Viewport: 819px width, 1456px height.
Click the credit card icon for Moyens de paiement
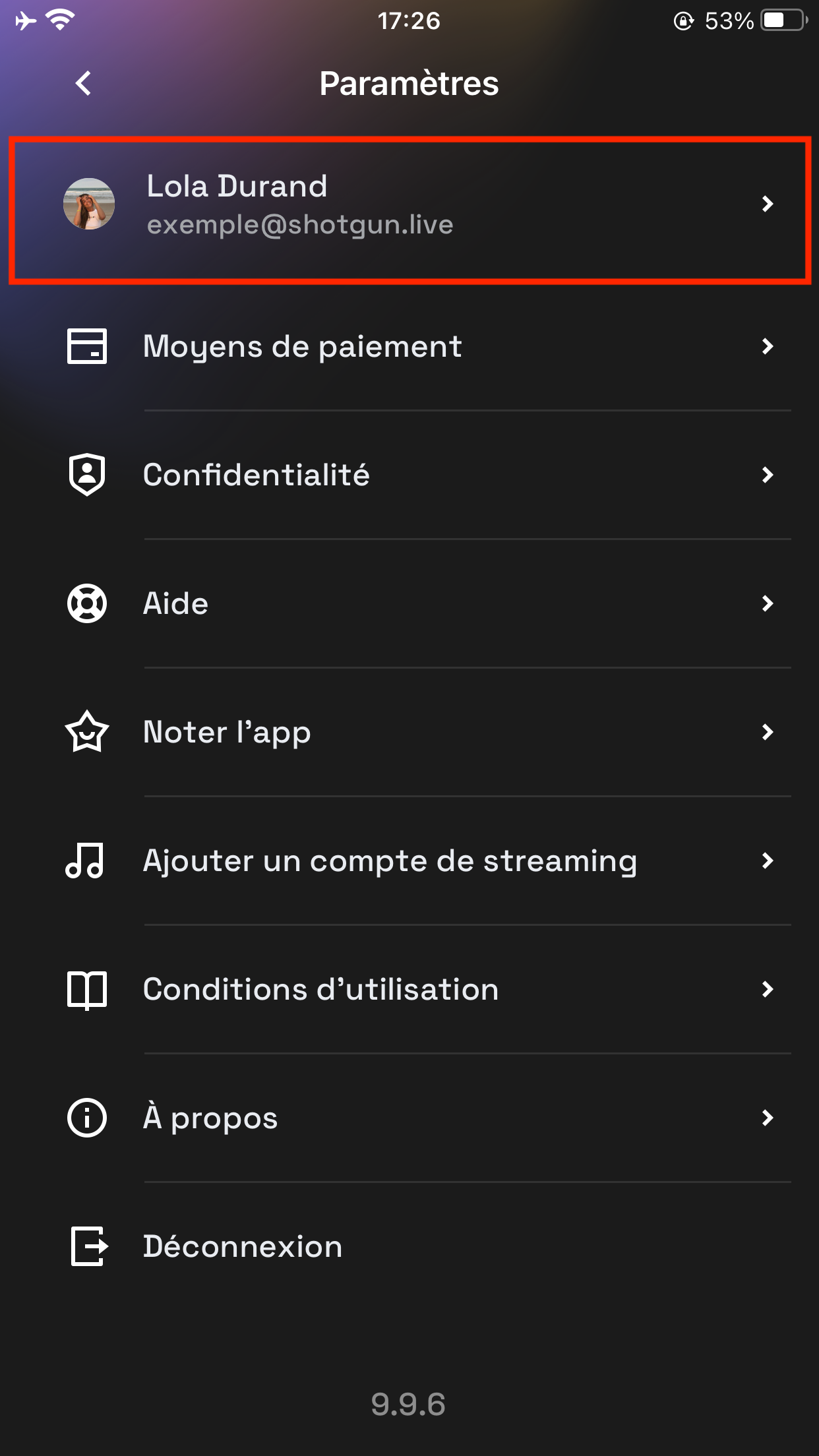(x=87, y=346)
